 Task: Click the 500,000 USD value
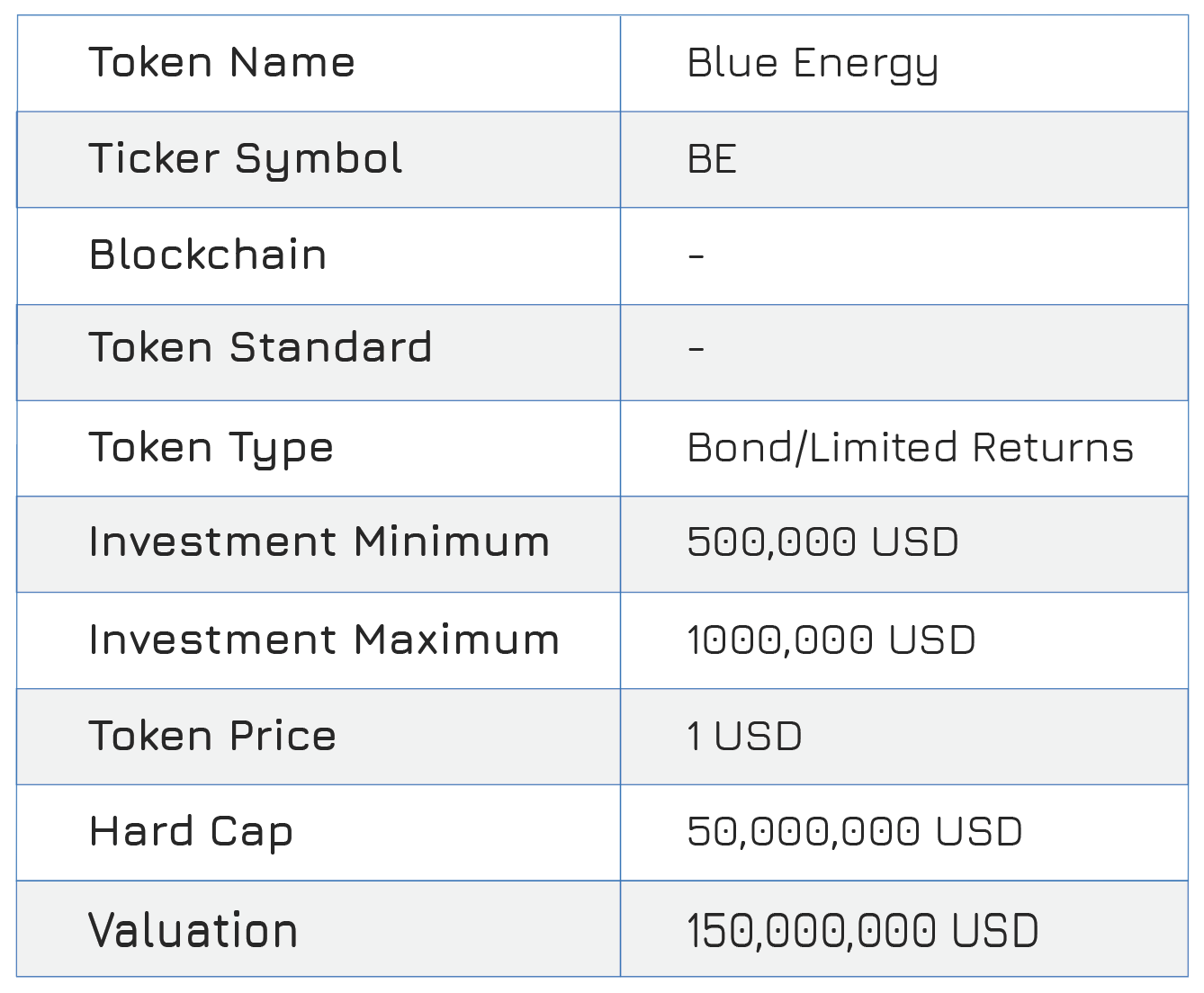[822, 542]
